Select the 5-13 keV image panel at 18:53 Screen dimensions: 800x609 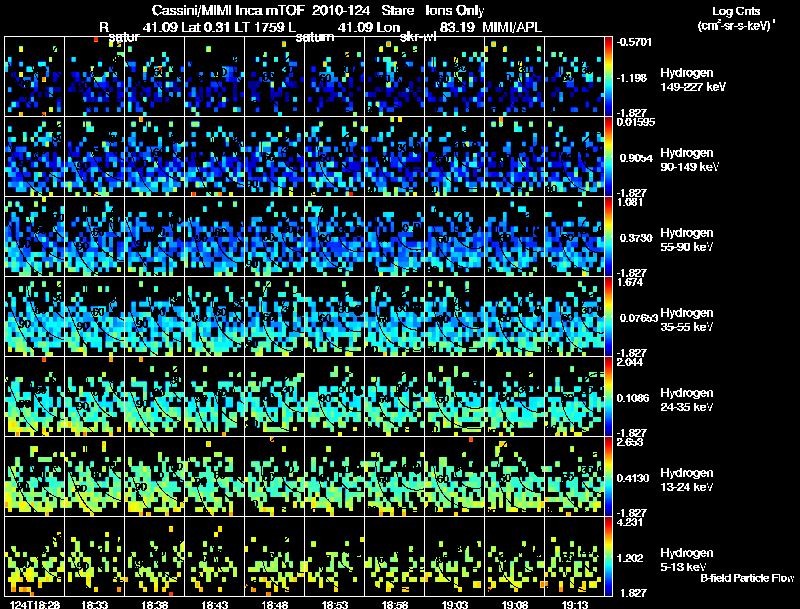(x=334, y=557)
